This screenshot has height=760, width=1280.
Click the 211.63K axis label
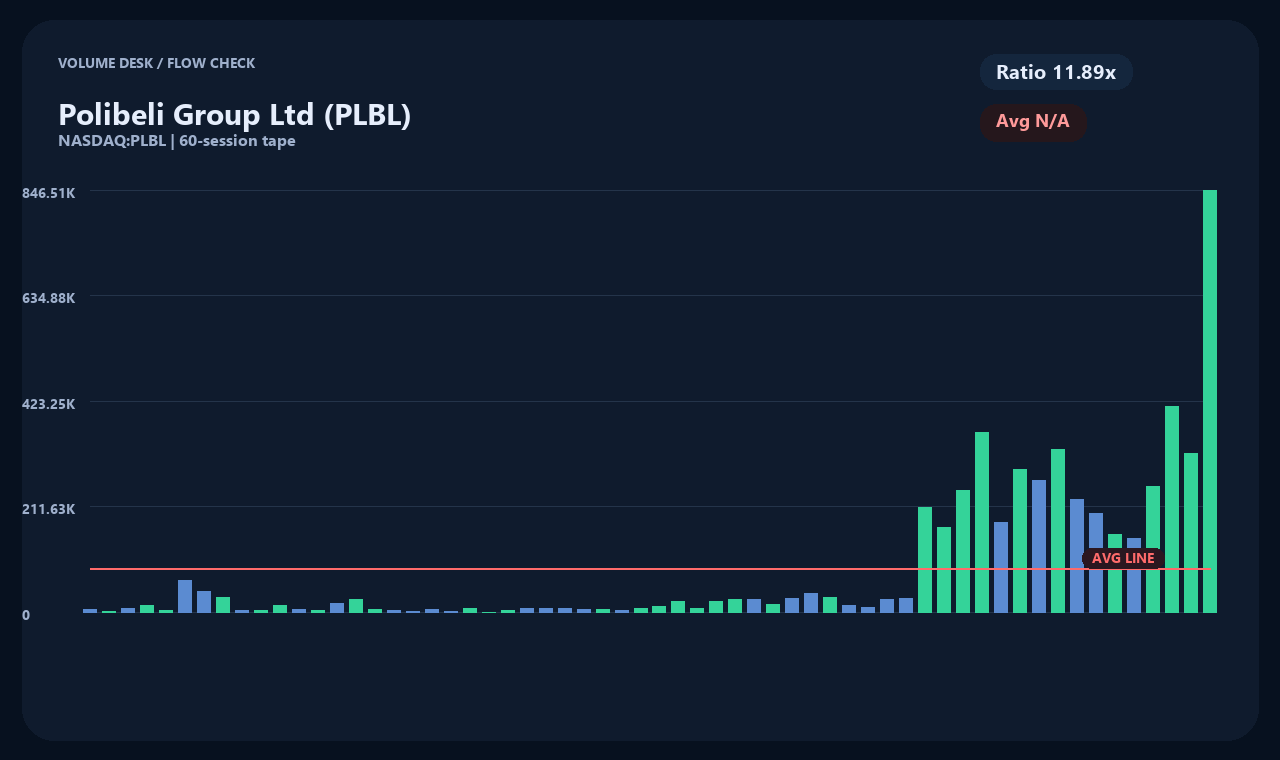tap(49, 509)
